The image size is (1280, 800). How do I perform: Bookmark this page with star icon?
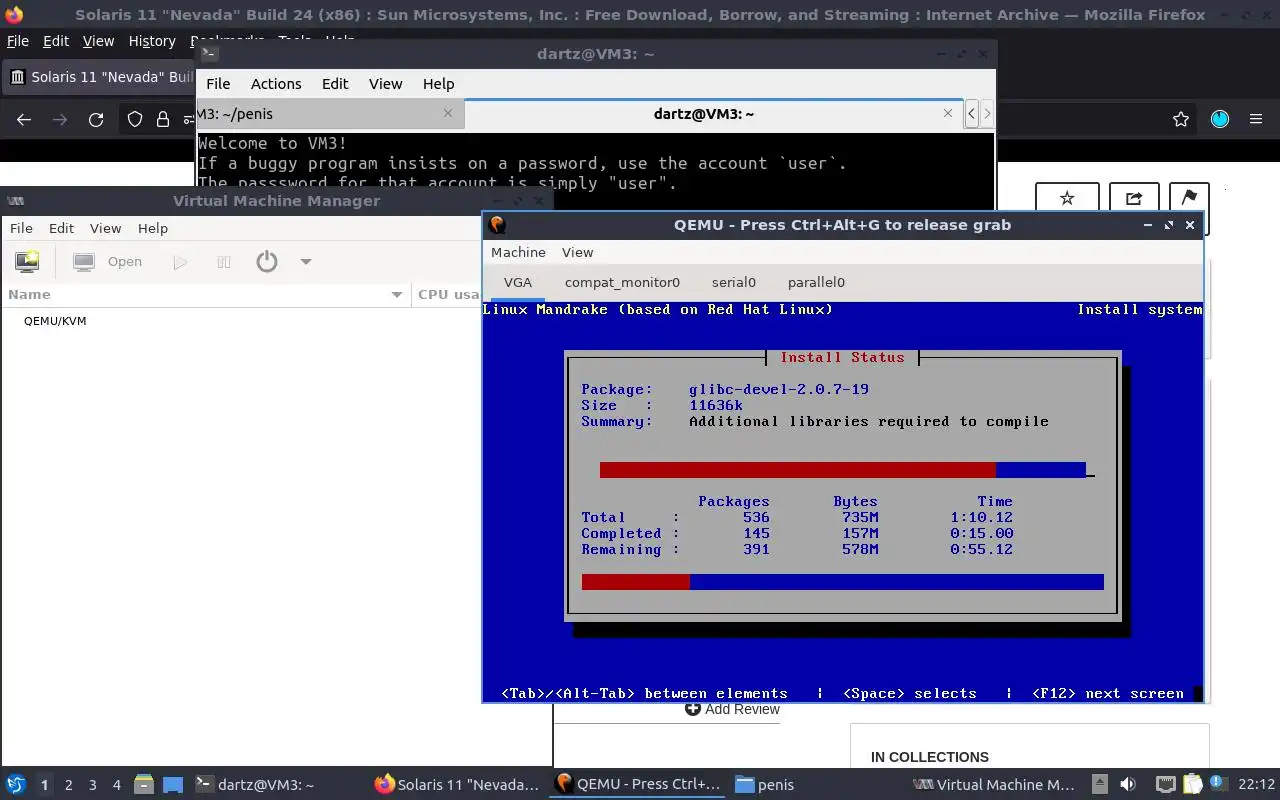coord(1181,120)
